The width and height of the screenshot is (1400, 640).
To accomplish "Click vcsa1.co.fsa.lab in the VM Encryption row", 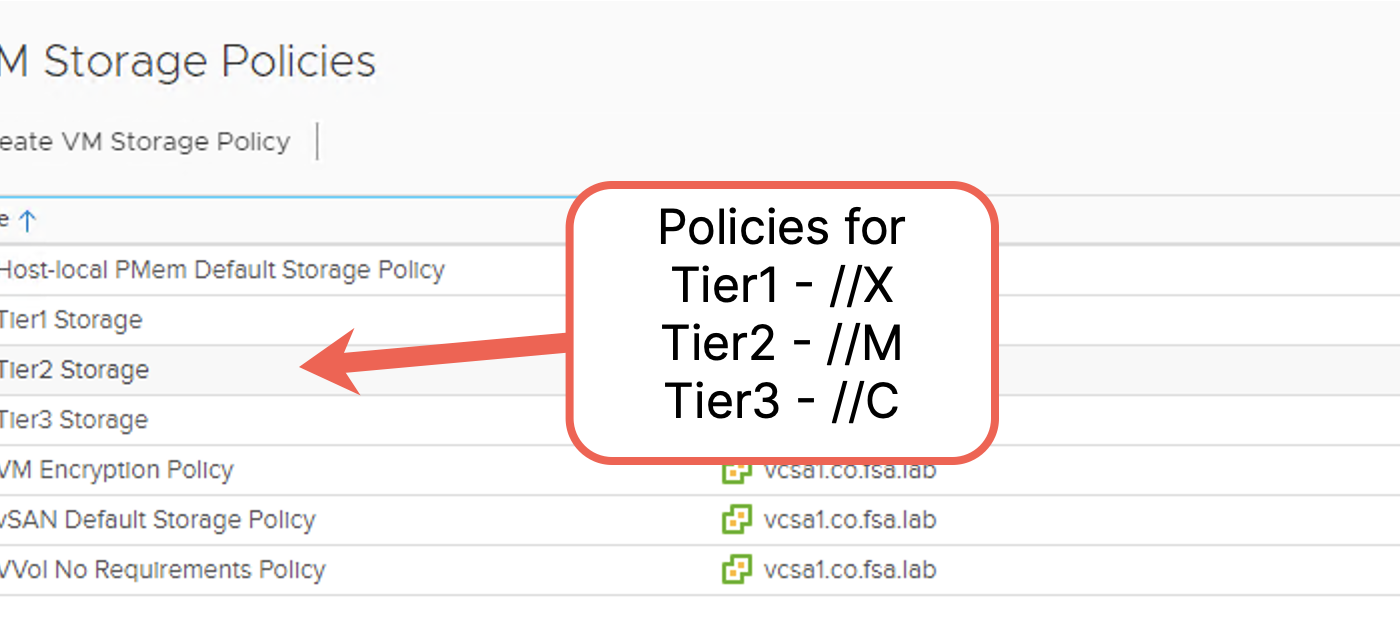I will pos(850,471).
